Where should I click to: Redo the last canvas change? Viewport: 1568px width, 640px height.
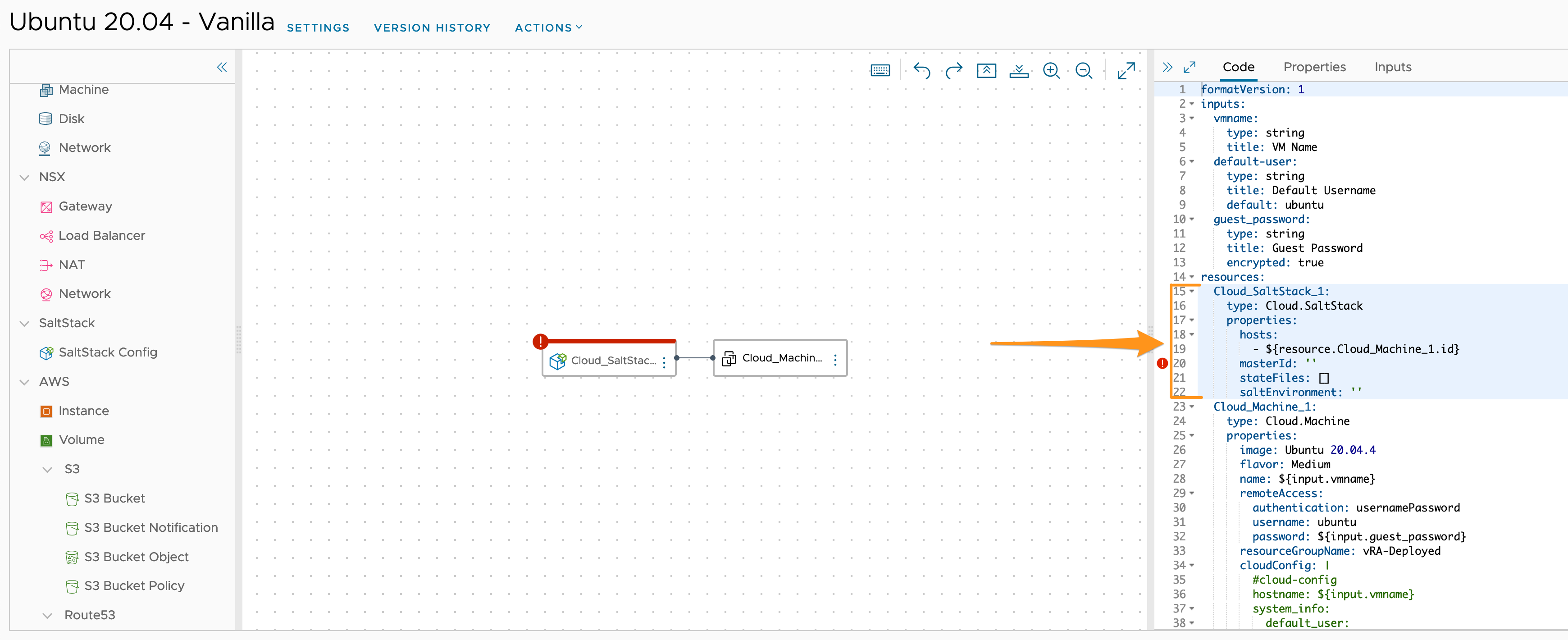(954, 71)
